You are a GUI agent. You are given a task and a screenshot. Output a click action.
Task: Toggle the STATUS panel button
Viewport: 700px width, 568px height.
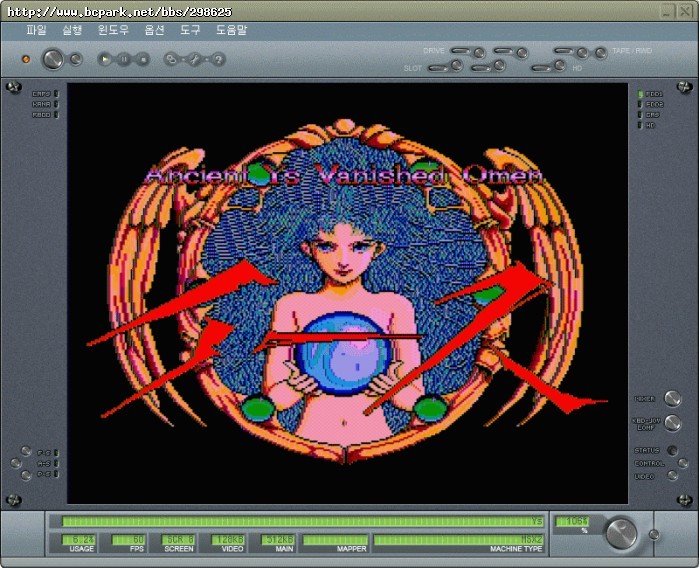tap(672, 450)
